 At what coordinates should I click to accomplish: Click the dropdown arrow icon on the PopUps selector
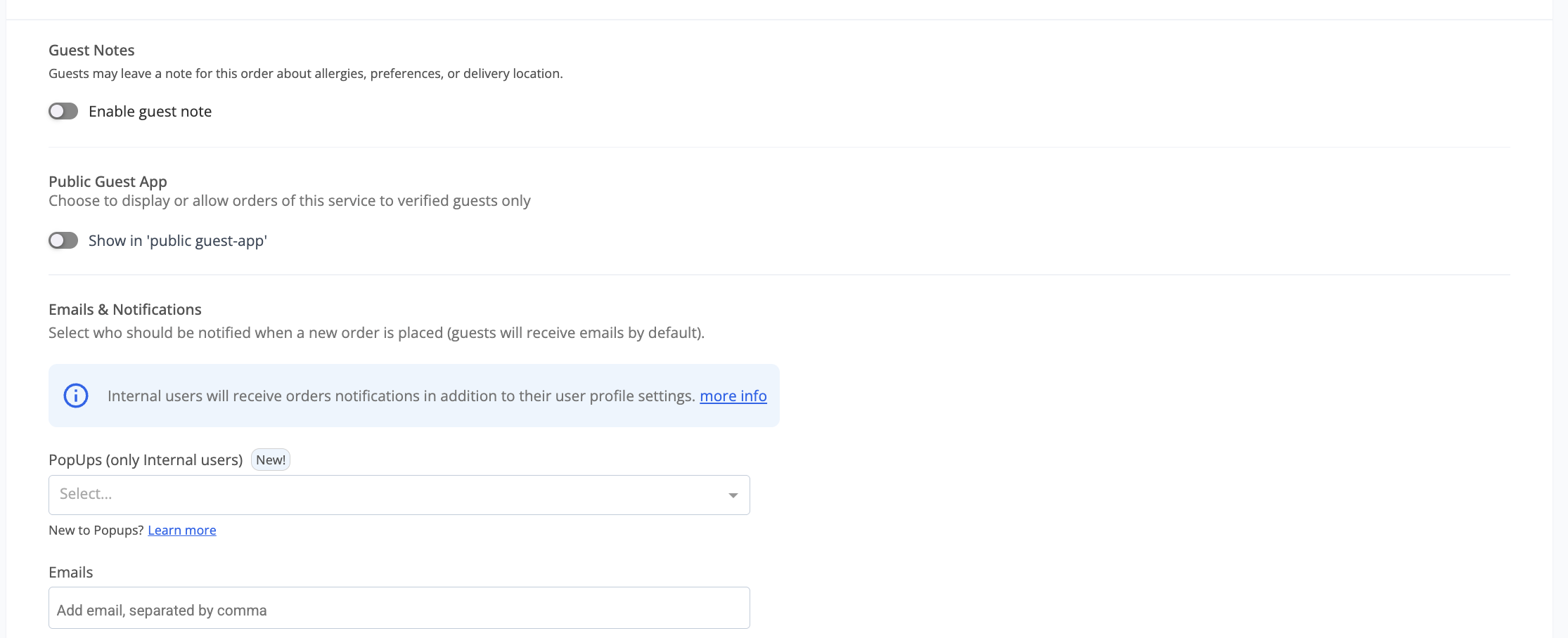pyautogui.click(x=733, y=495)
